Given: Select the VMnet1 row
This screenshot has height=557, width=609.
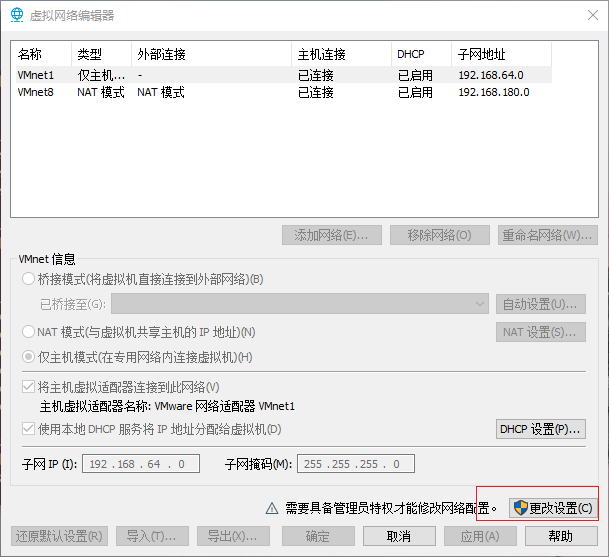Looking at the screenshot, I should (x=284, y=75).
